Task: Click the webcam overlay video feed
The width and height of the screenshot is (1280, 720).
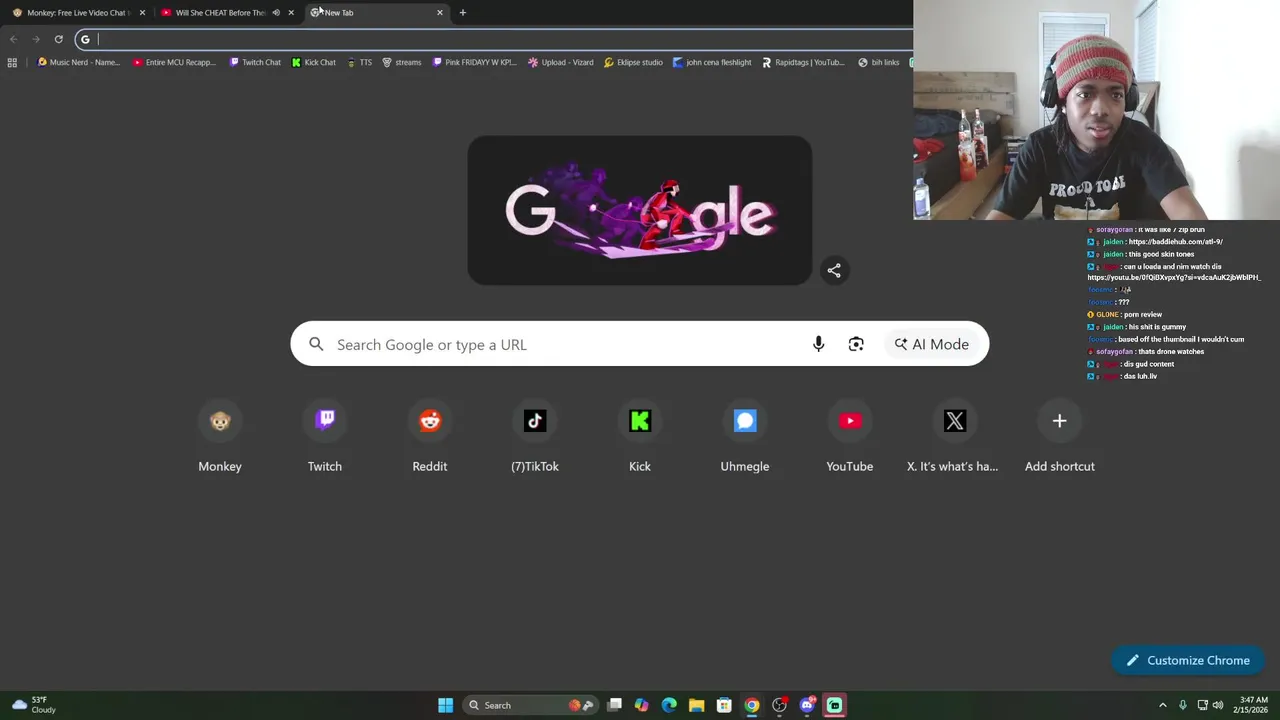Action: point(1096,110)
